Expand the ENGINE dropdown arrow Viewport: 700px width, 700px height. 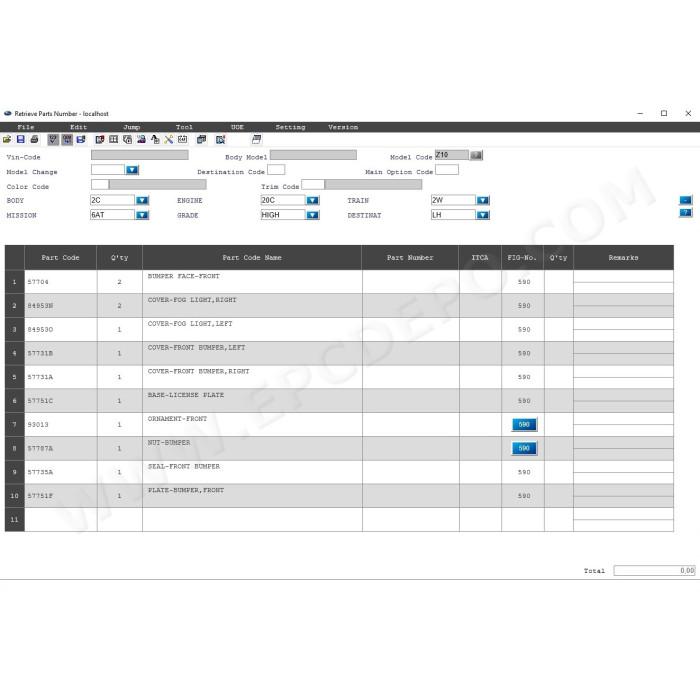click(x=313, y=200)
